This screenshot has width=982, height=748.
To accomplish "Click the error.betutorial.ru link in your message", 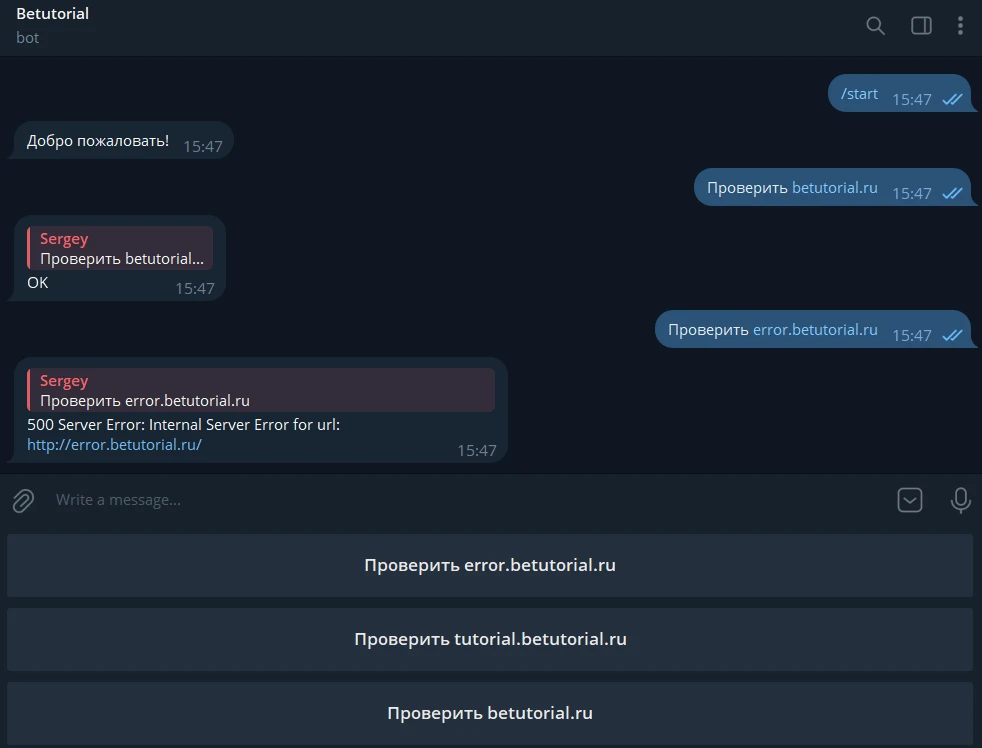I will tap(818, 328).
